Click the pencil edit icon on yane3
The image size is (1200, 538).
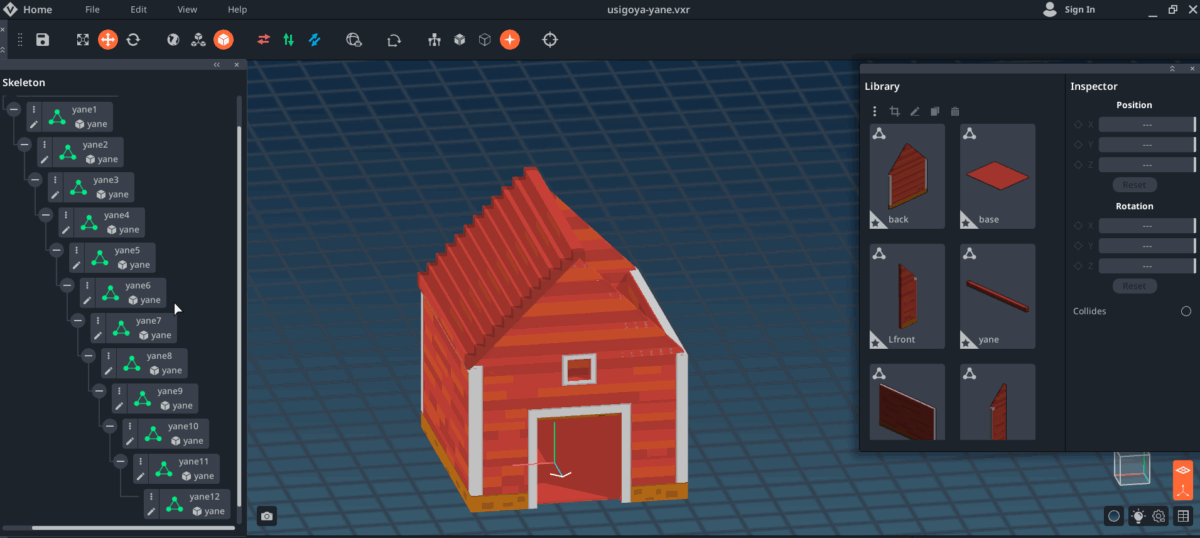pyautogui.click(x=54, y=195)
